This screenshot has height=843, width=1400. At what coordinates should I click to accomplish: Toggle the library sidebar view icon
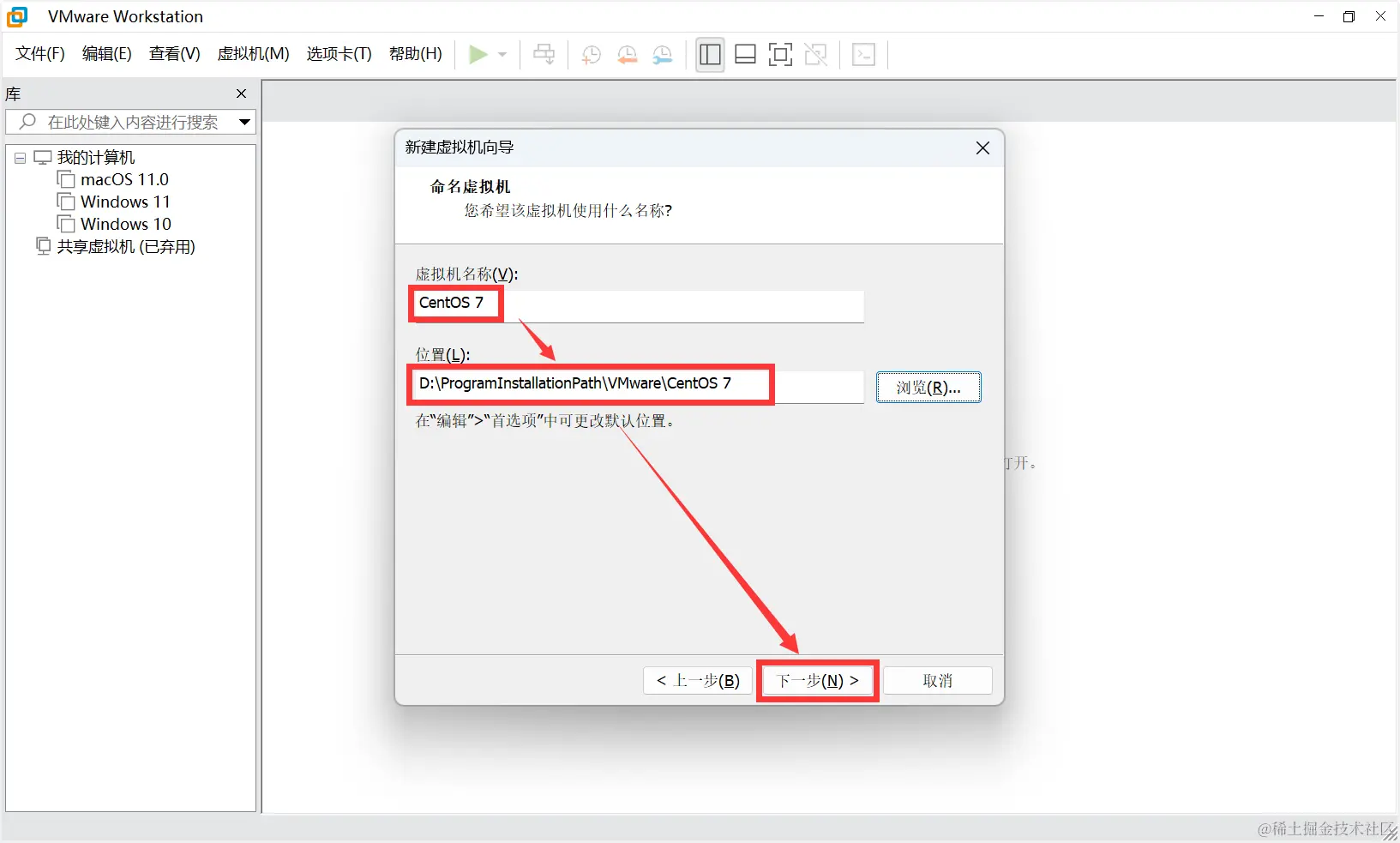[x=710, y=55]
